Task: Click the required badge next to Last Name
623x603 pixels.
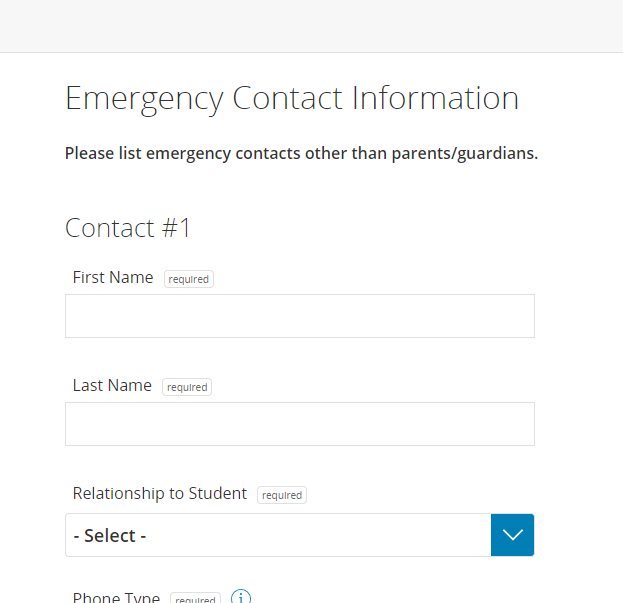Action: 187,387
